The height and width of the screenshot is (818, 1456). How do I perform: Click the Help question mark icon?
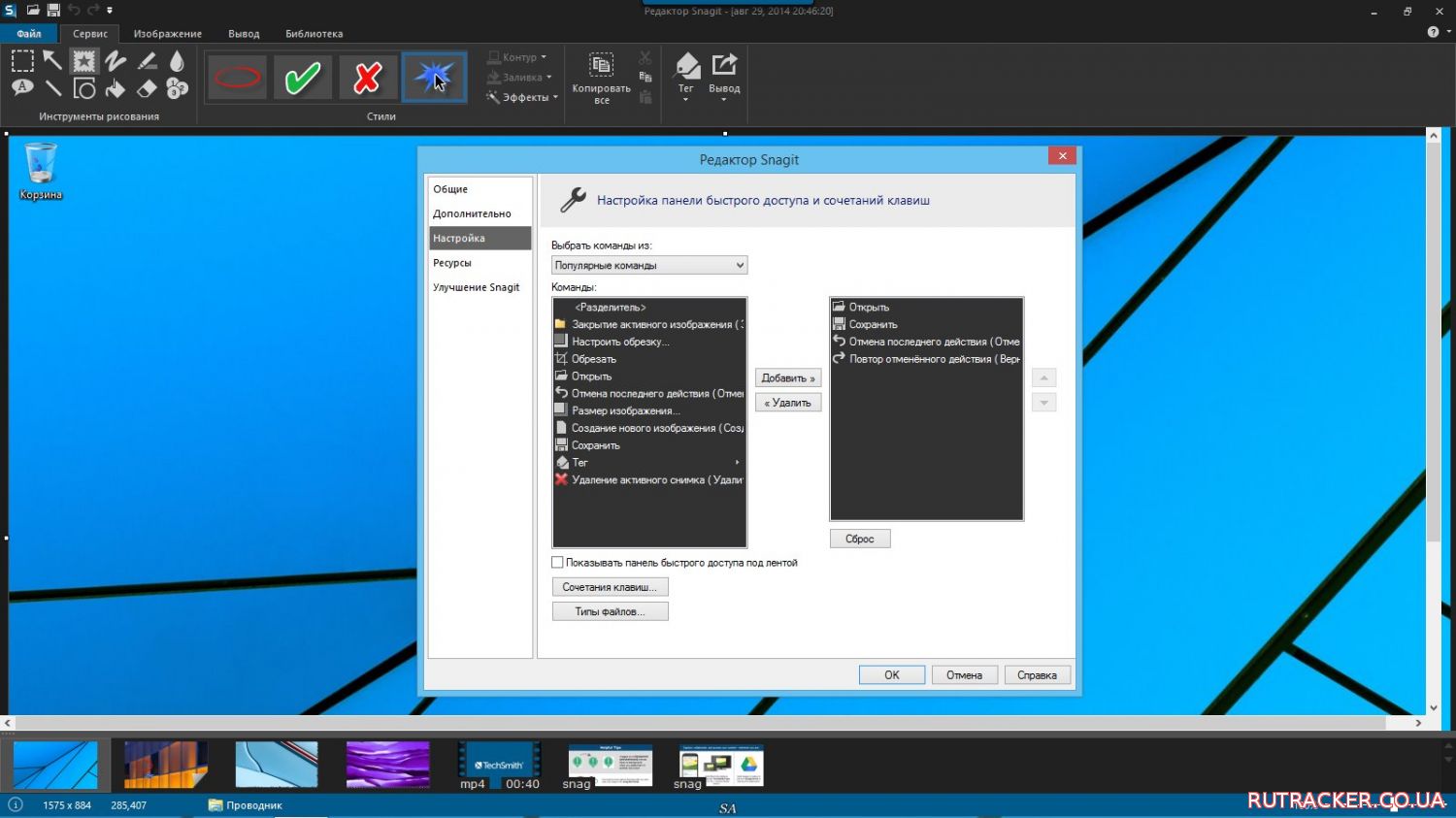tap(1433, 32)
